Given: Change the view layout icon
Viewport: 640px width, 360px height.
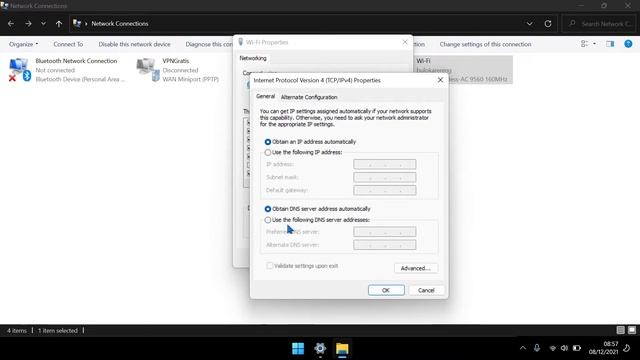Looking at the screenshot, I should point(584,44).
